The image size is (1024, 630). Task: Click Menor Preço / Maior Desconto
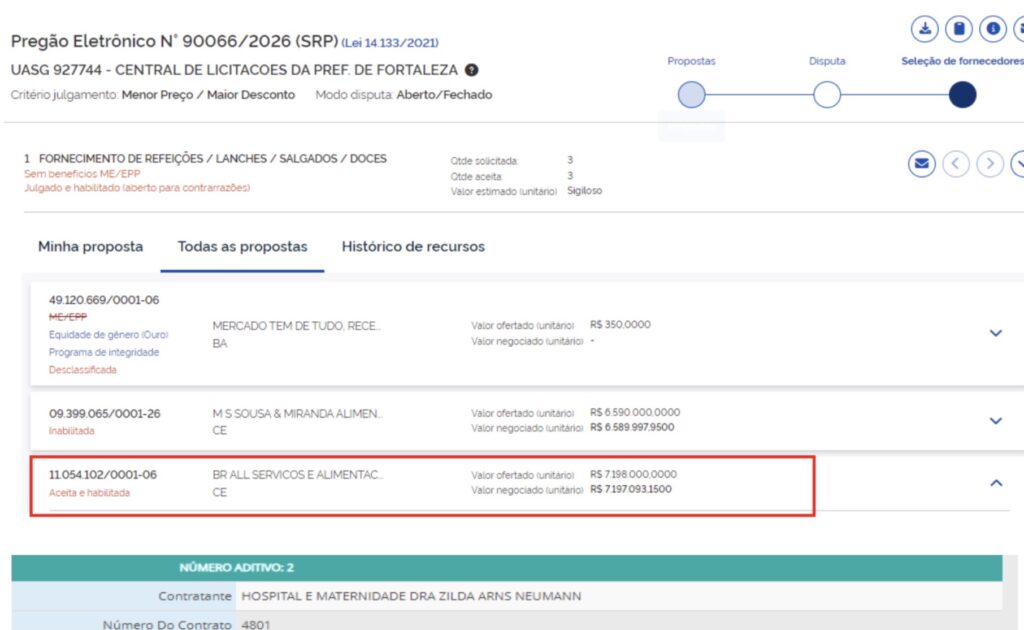(x=208, y=95)
